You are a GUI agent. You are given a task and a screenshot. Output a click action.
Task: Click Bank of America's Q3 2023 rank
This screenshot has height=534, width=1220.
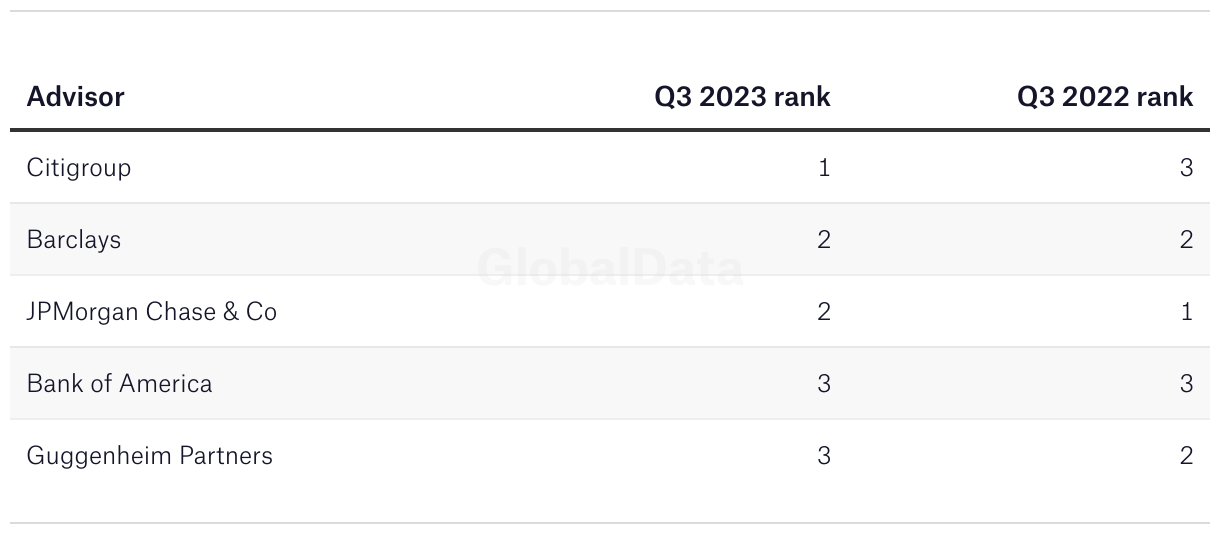(823, 384)
